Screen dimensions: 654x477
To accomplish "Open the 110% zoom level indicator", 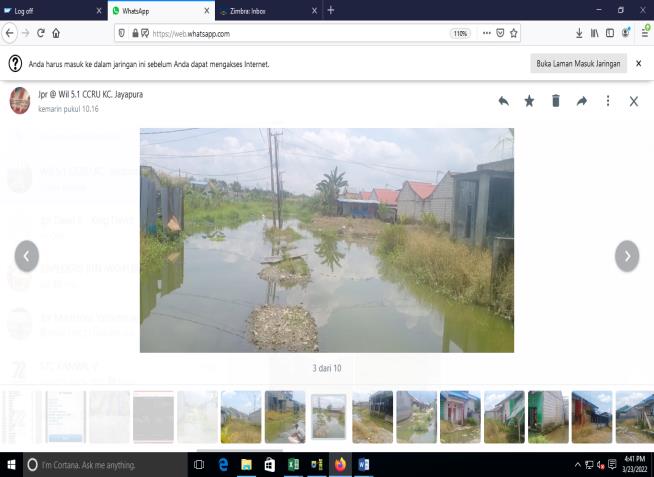I will coord(460,33).
